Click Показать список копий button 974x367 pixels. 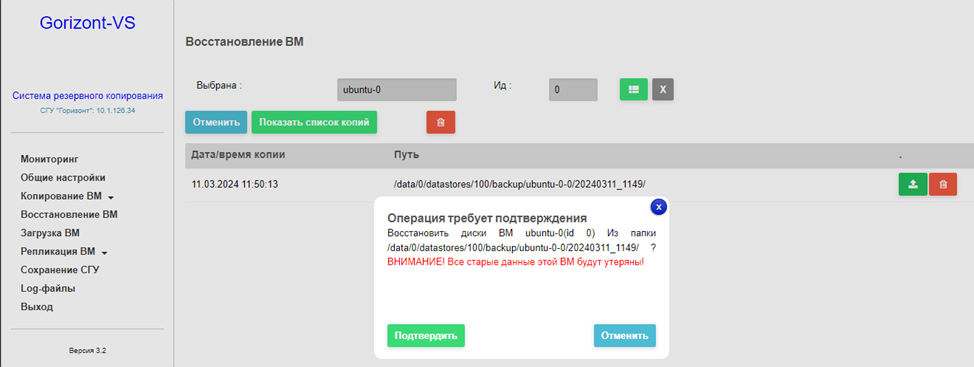click(x=314, y=122)
